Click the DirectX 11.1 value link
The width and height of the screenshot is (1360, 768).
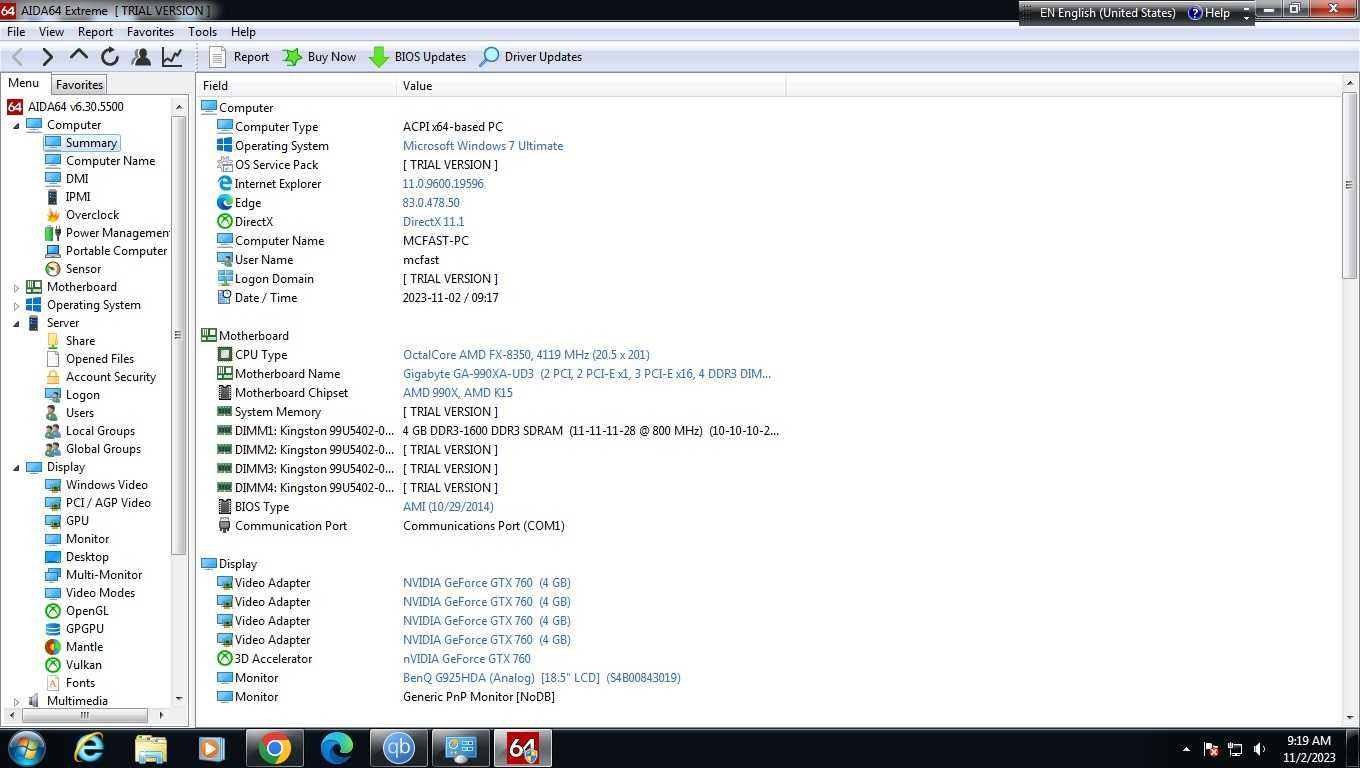click(433, 222)
